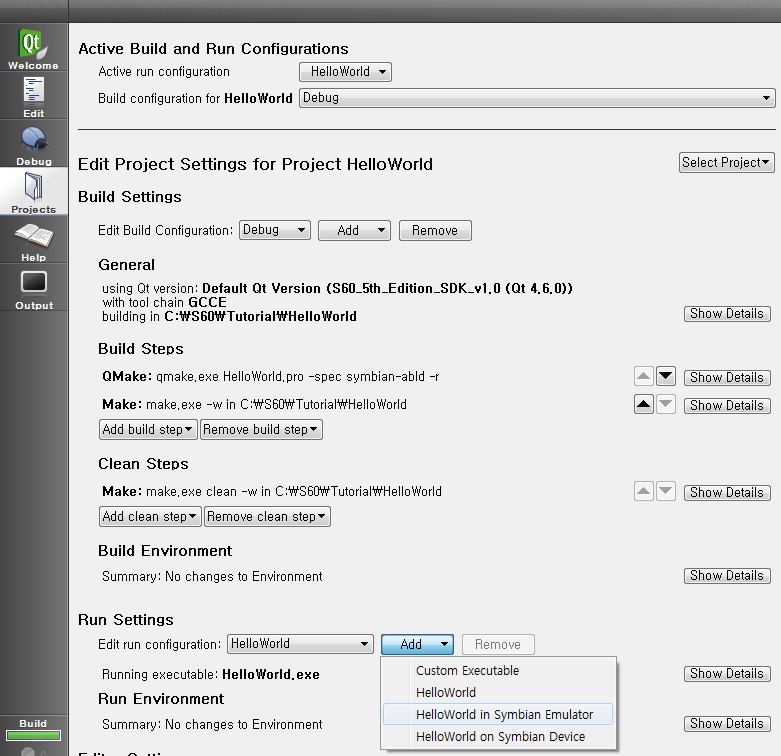
Task: Click the green Build progress bar
Action: [x=33, y=737]
